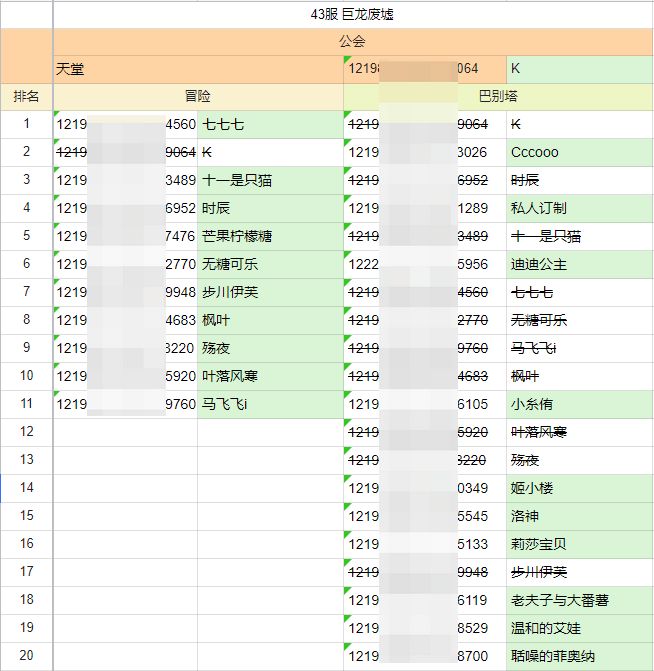Click the 老夫子与大番薯 cell

pyautogui.click(x=579, y=601)
